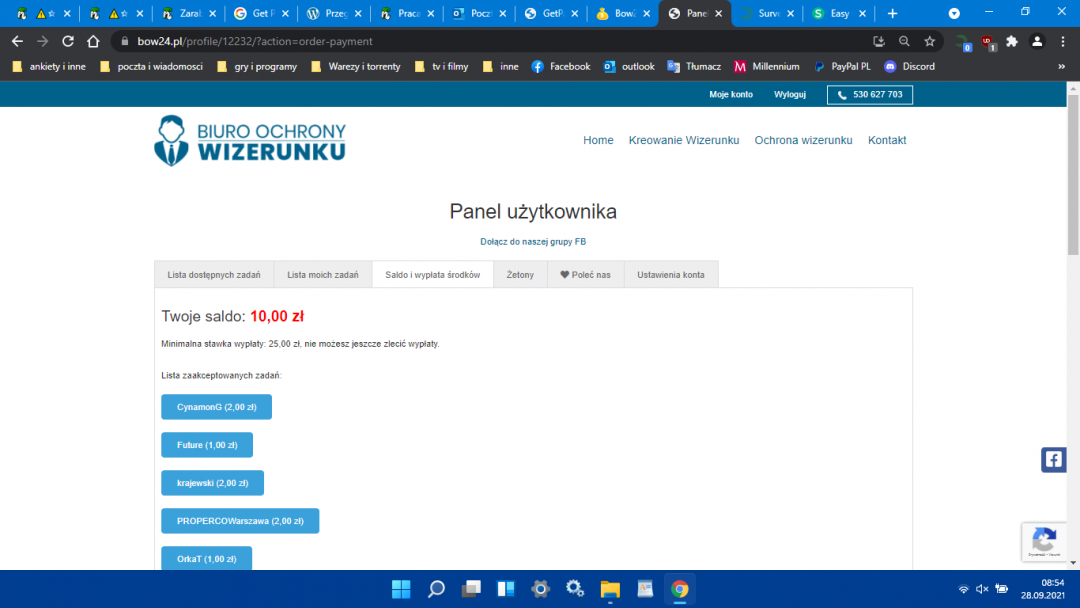This screenshot has height=608, width=1080.
Task: Open the Chrome extensions puzzle icon
Action: point(1012,41)
